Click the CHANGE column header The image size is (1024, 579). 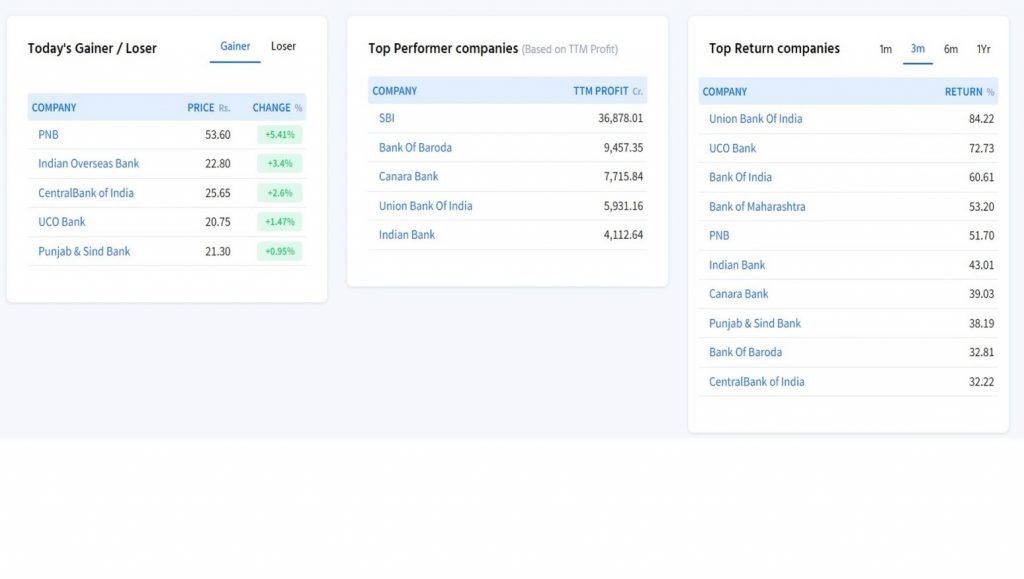click(277, 108)
